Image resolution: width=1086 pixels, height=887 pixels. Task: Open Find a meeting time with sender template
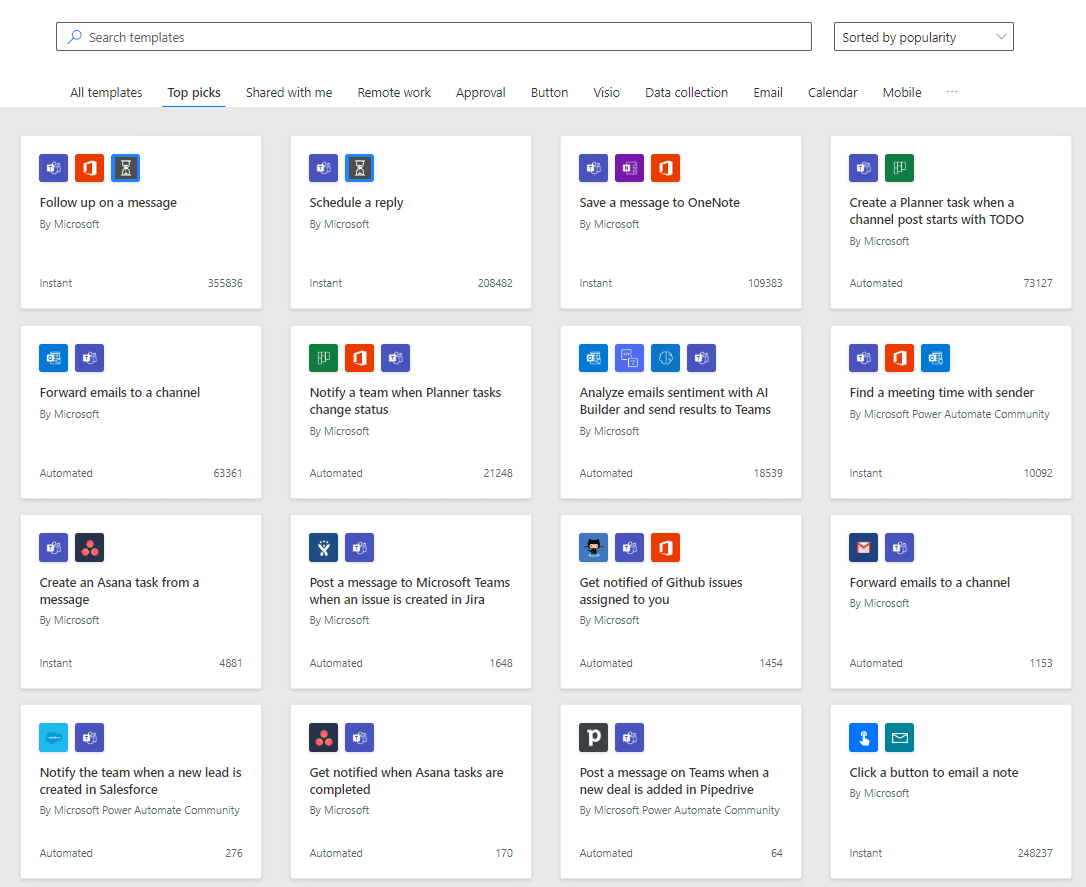pyautogui.click(x=941, y=393)
